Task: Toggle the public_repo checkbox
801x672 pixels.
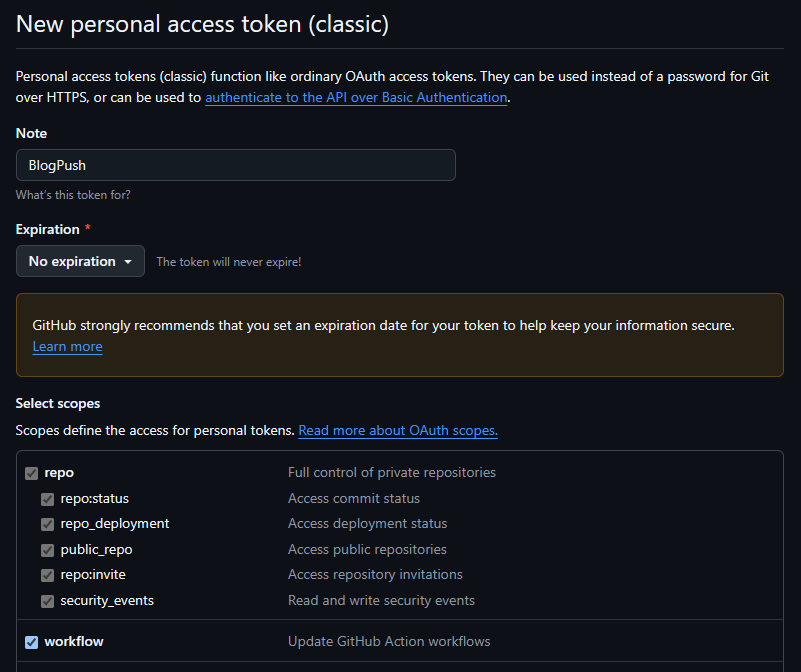Action: tap(48, 550)
